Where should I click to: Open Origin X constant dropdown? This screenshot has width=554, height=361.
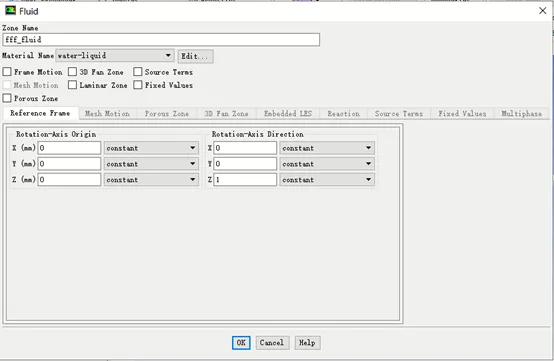151,148
